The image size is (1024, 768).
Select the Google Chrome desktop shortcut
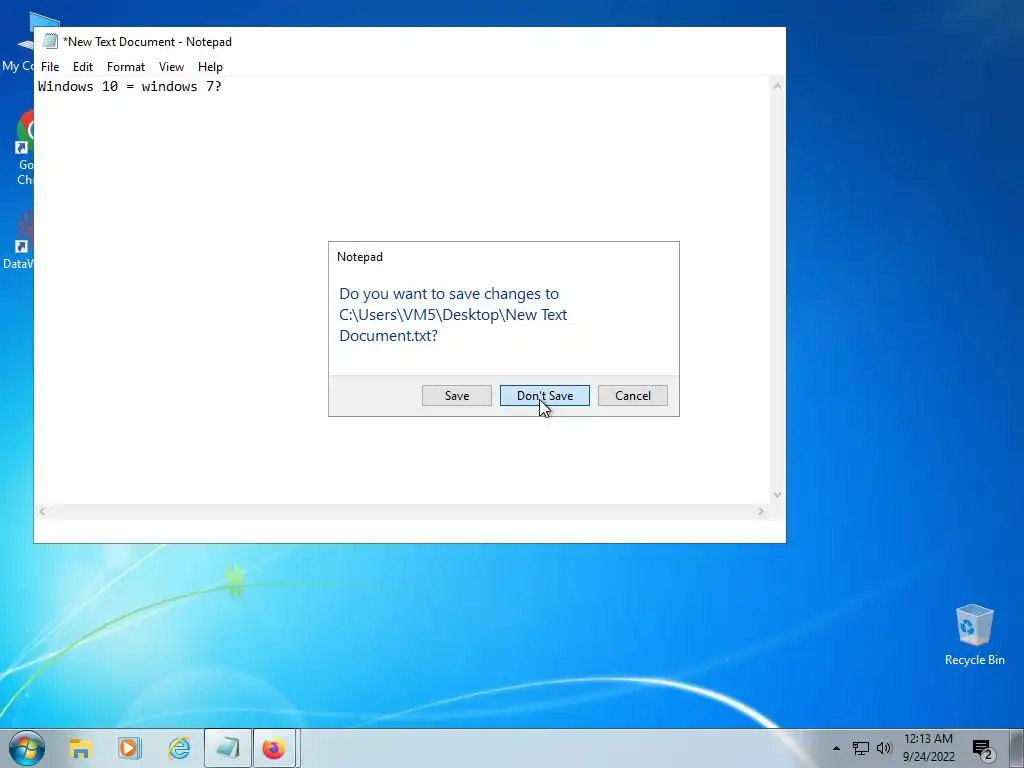pyautogui.click(x=25, y=148)
